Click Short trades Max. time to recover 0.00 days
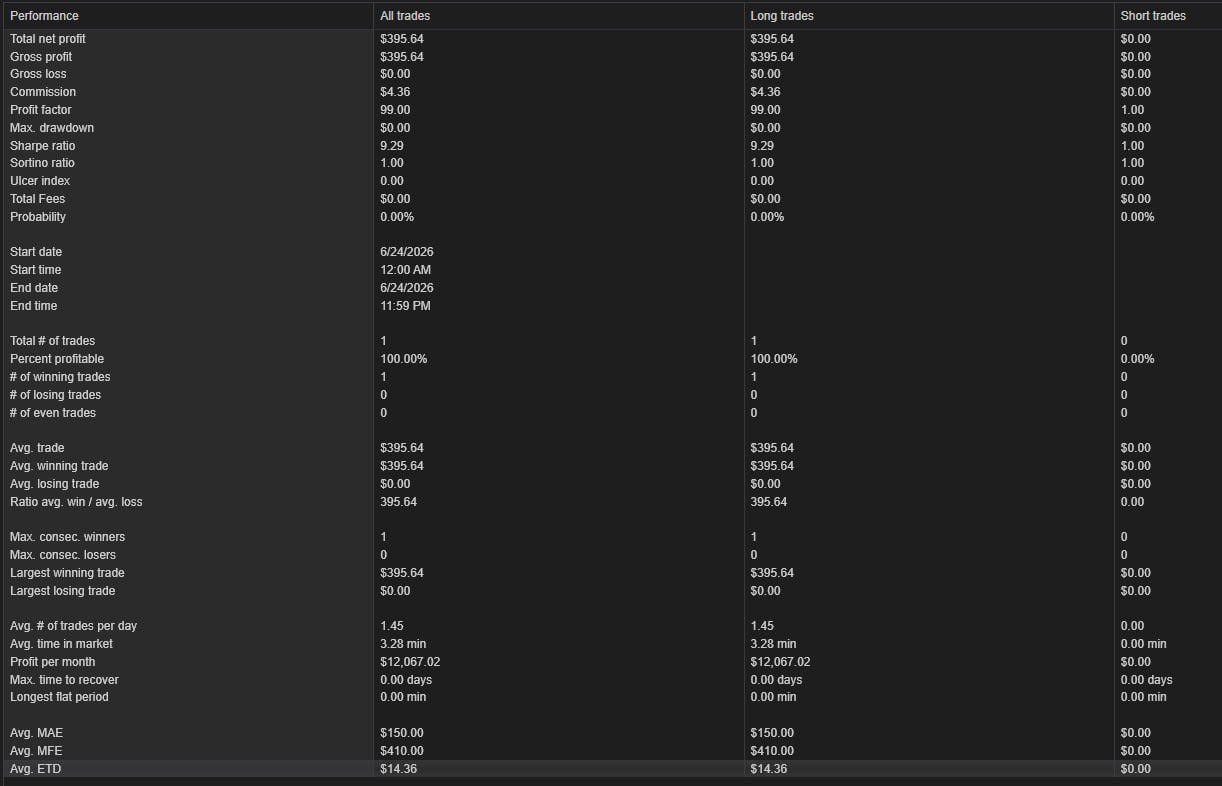The image size is (1222, 786). click(1146, 680)
